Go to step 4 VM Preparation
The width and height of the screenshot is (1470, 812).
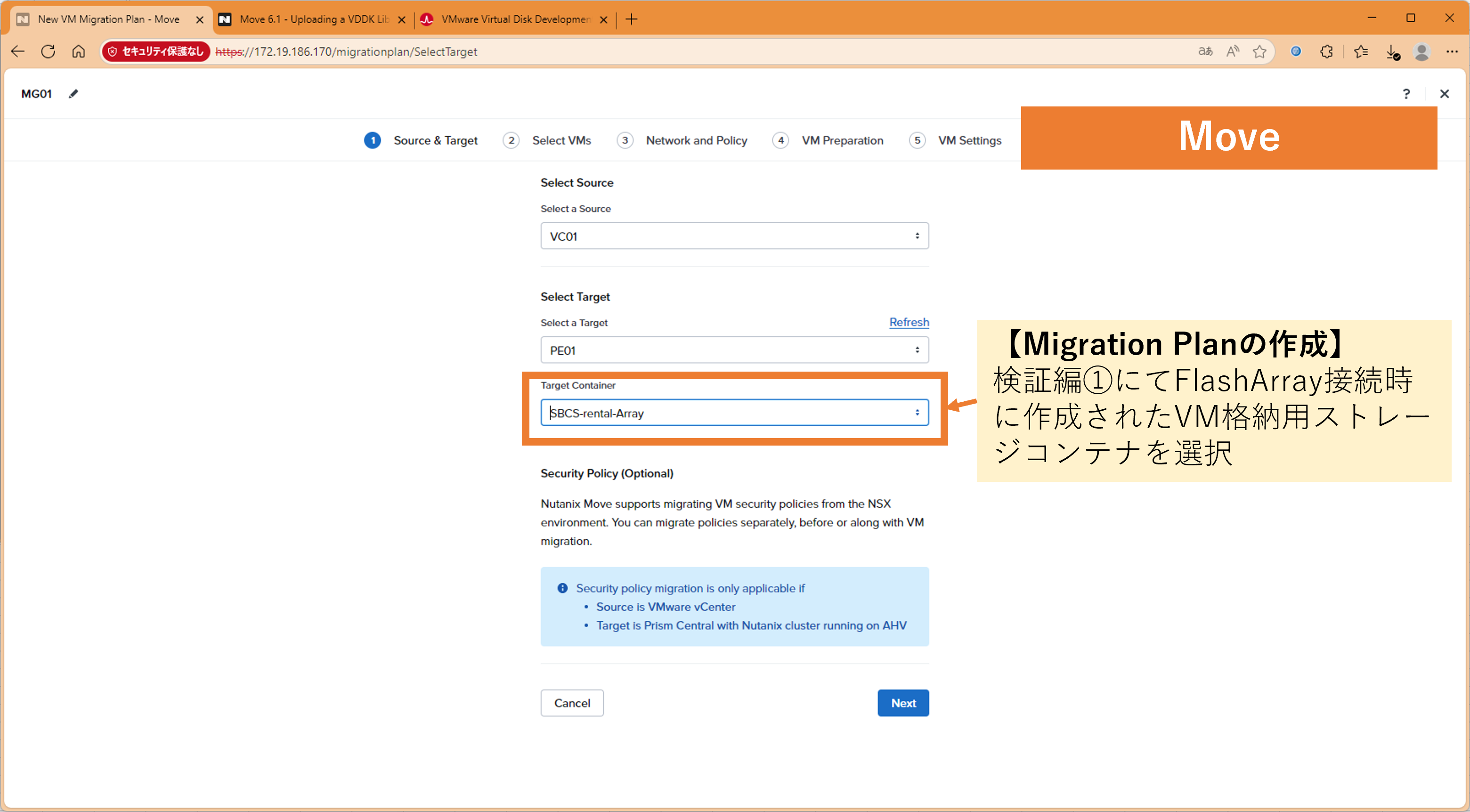tap(828, 140)
